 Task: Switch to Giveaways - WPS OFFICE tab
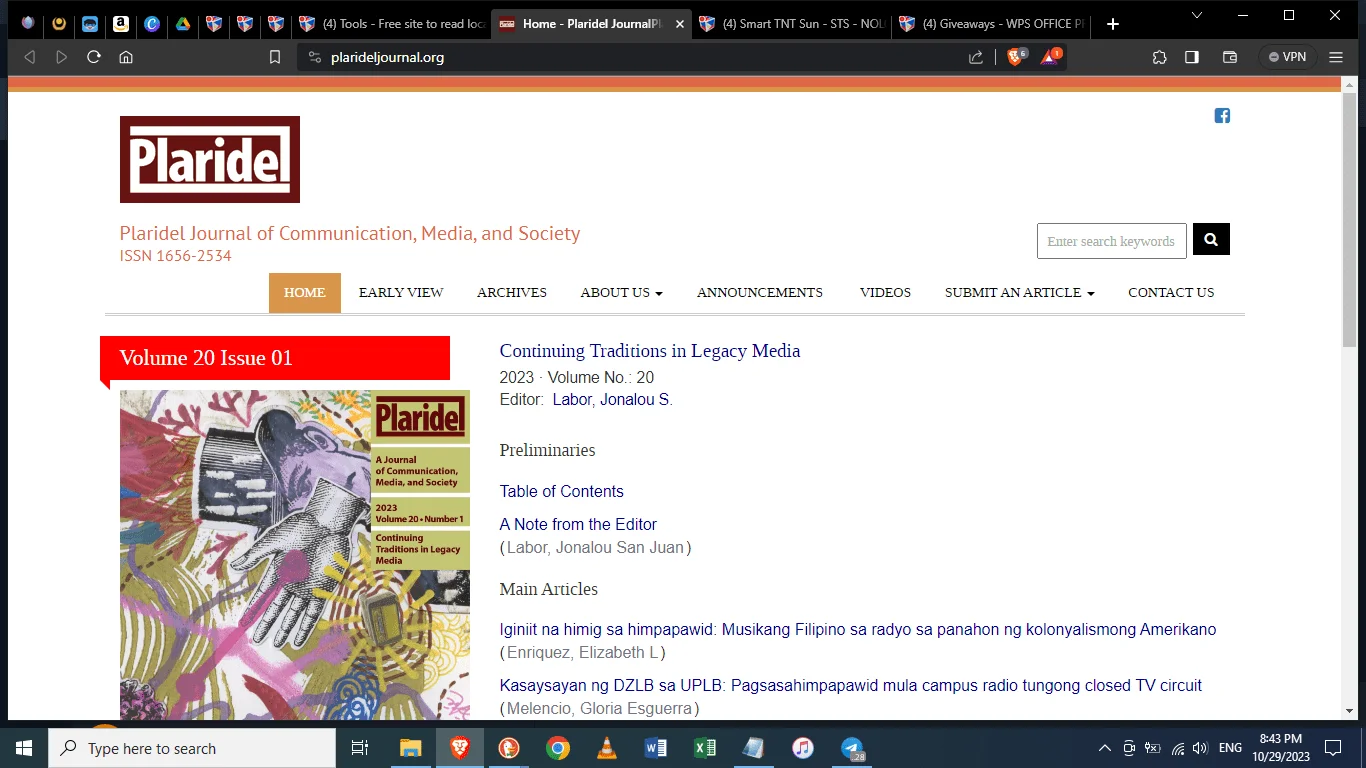[x=992, y=24]
